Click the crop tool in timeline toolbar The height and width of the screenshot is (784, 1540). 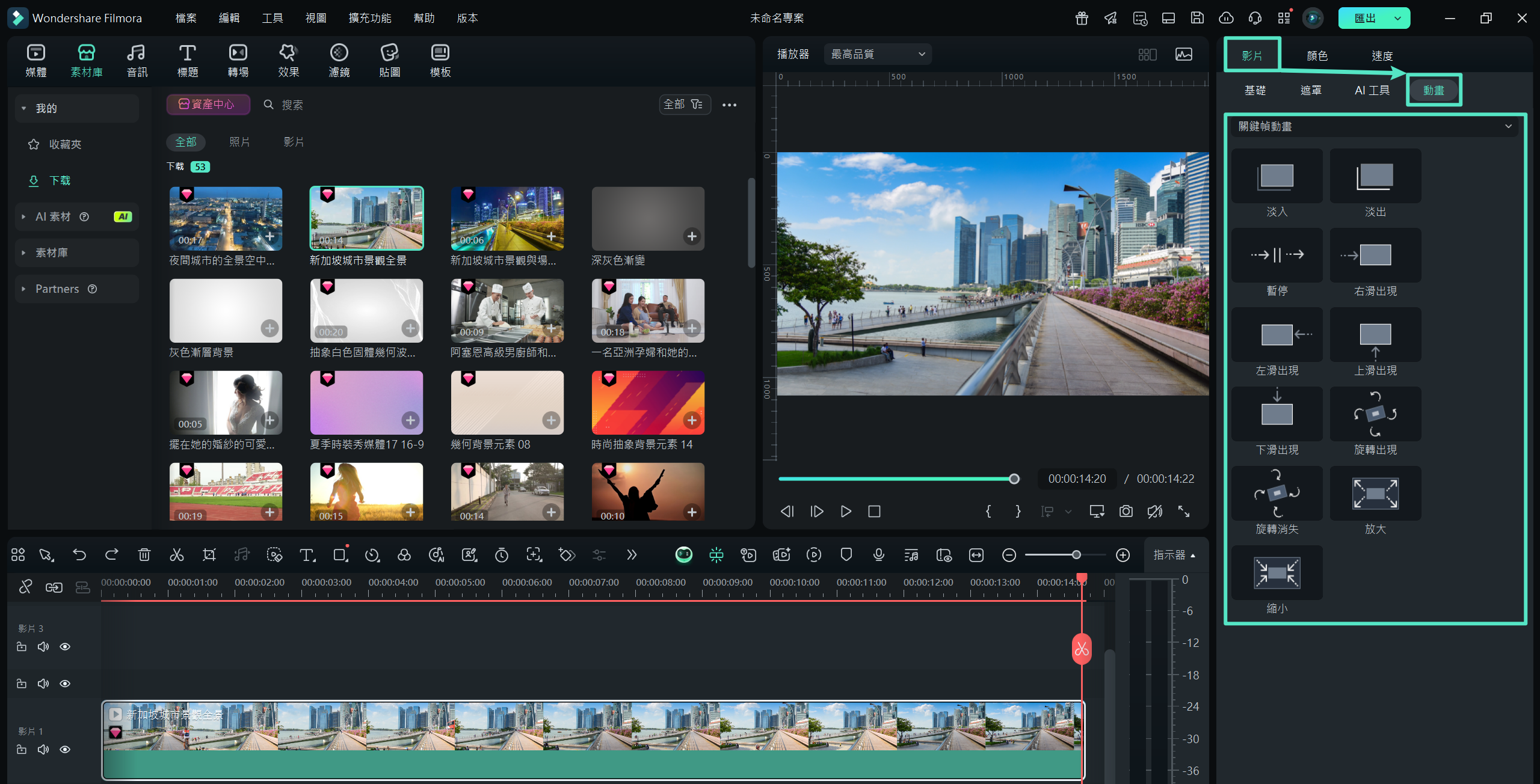209,554
